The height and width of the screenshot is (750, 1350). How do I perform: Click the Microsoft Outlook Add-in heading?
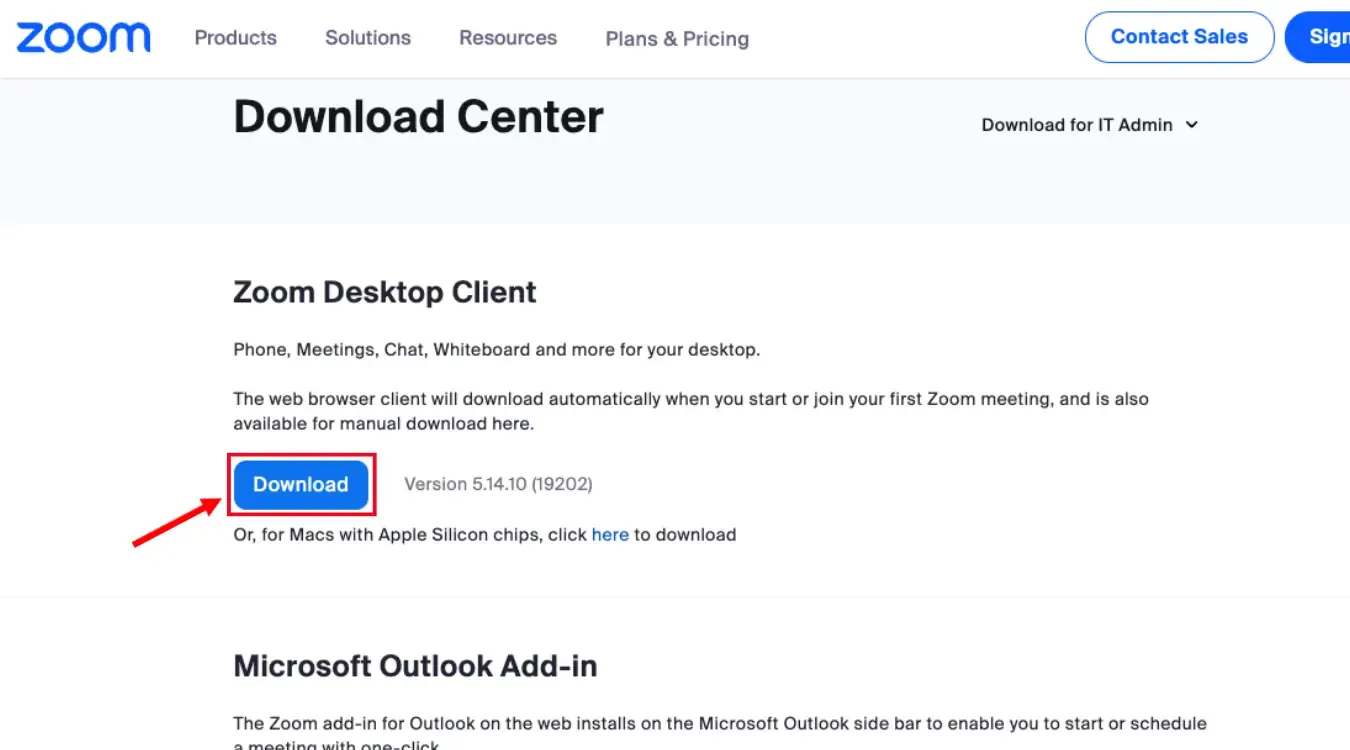click(415, 666)
